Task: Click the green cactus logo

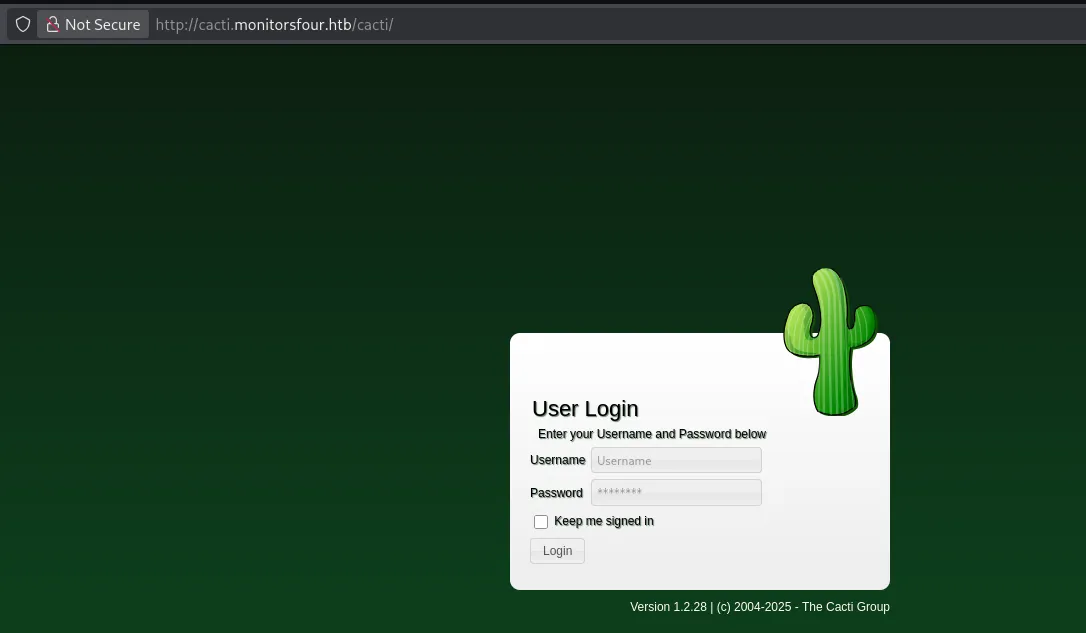Action: (830, 342)
